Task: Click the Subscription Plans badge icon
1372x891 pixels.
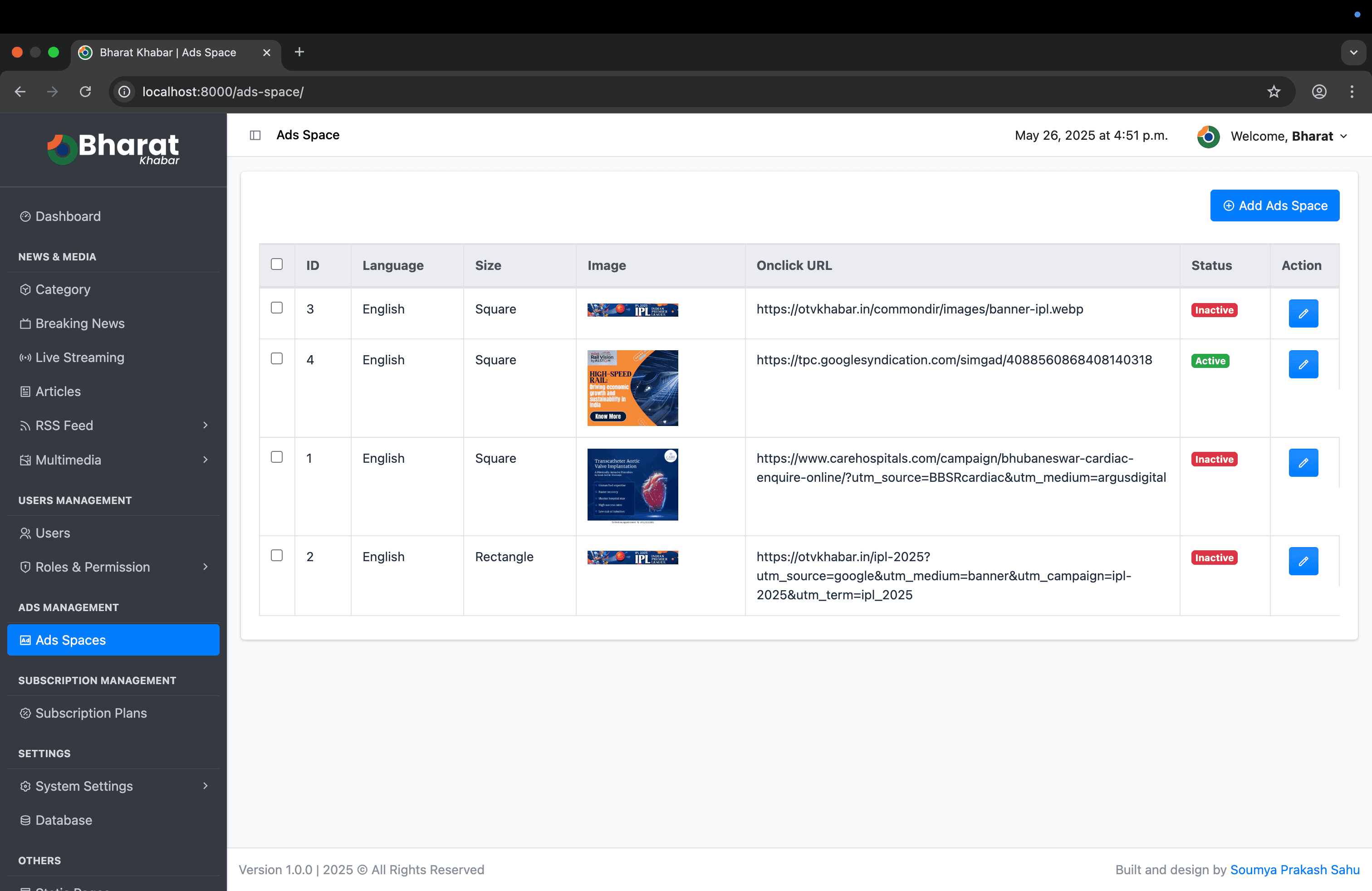Action: [x=25, y=714]
